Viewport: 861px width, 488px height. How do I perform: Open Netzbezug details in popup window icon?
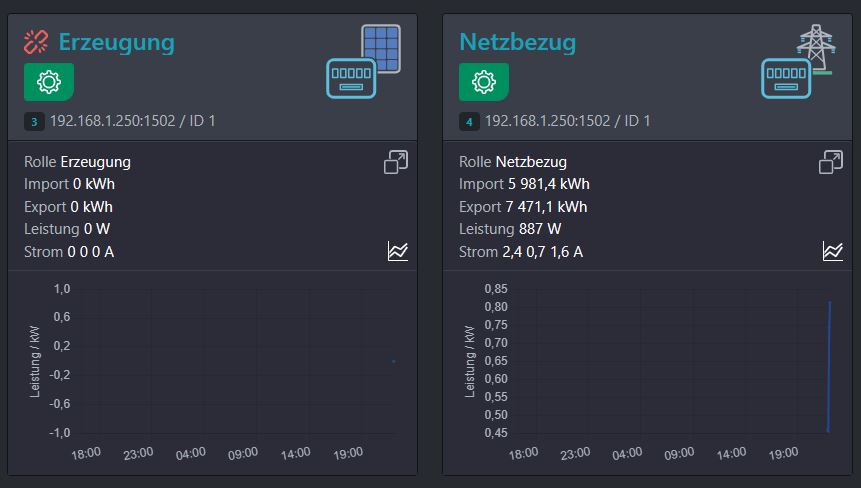click(x=831, y=162)
